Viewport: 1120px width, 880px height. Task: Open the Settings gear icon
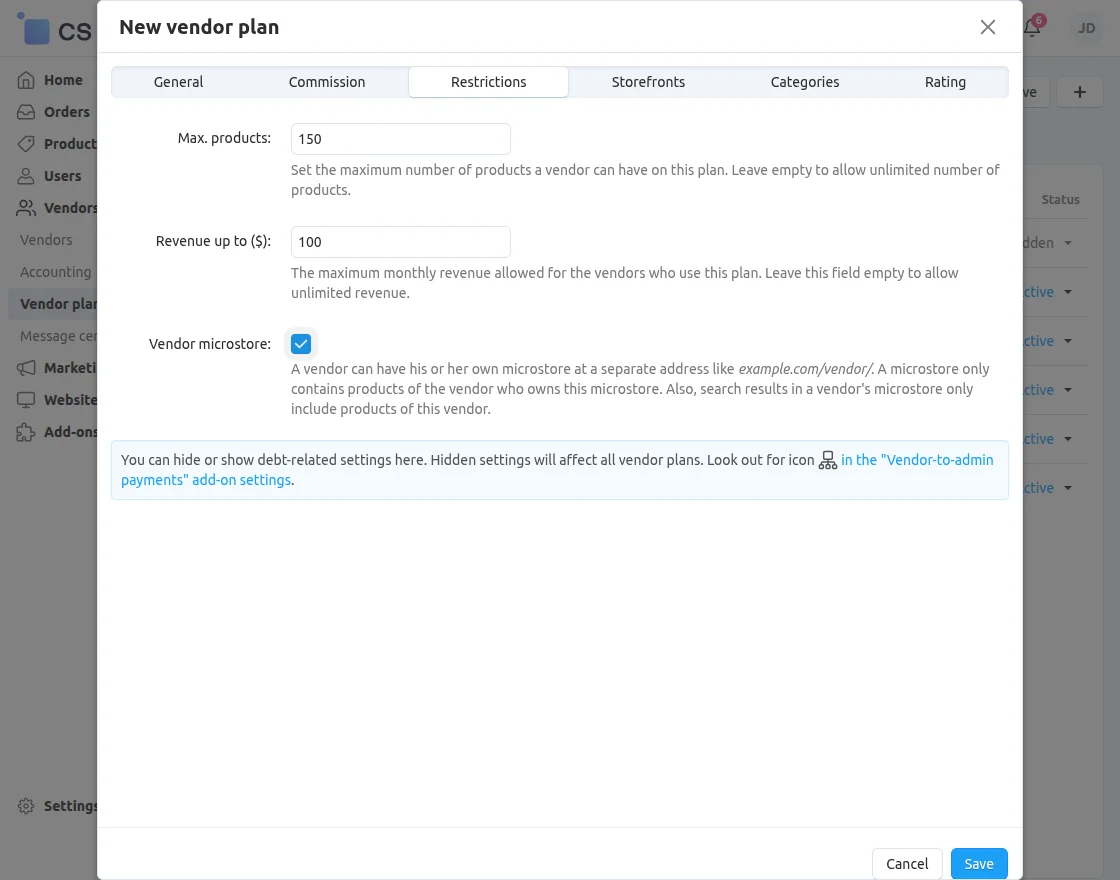pos(26,805)
